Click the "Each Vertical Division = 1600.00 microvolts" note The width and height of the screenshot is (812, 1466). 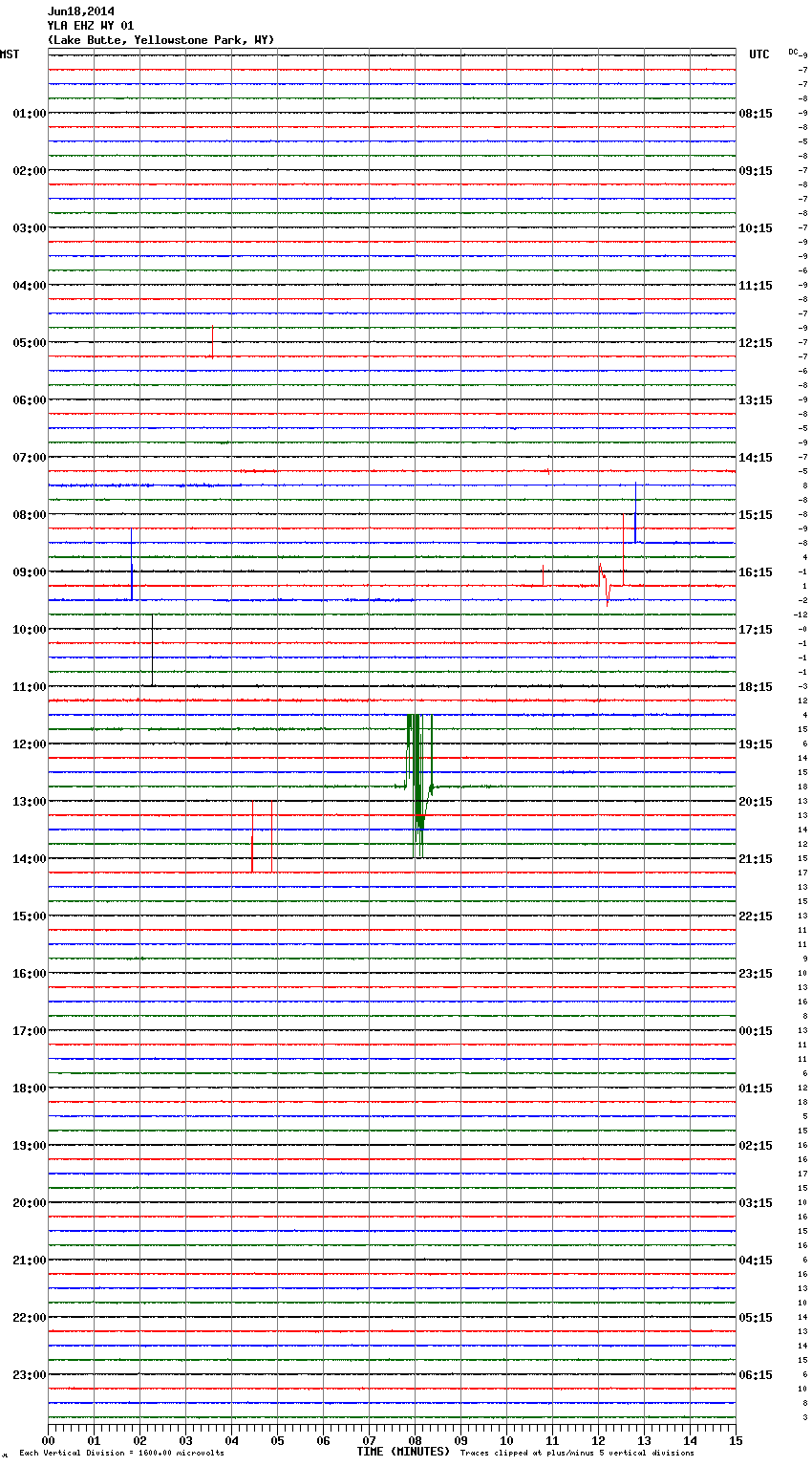(121, 1454)
